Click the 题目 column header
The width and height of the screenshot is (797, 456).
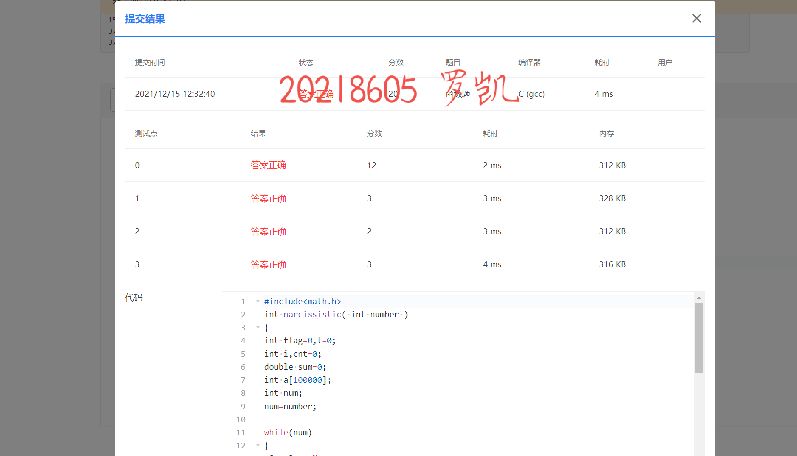click(x=453, y=63)
